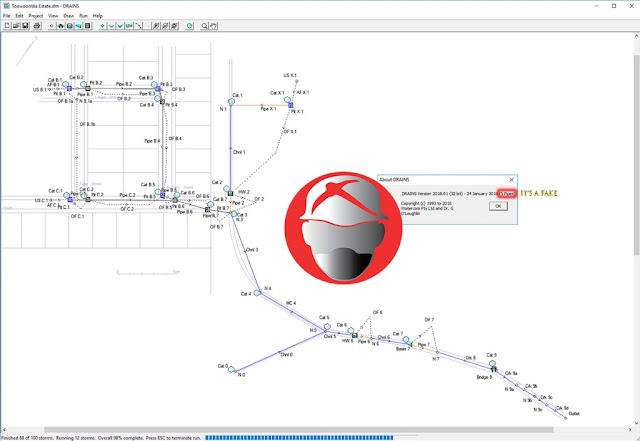Click the 'Pipe X.1' label

pyautogui.click(x=268, y=109)
